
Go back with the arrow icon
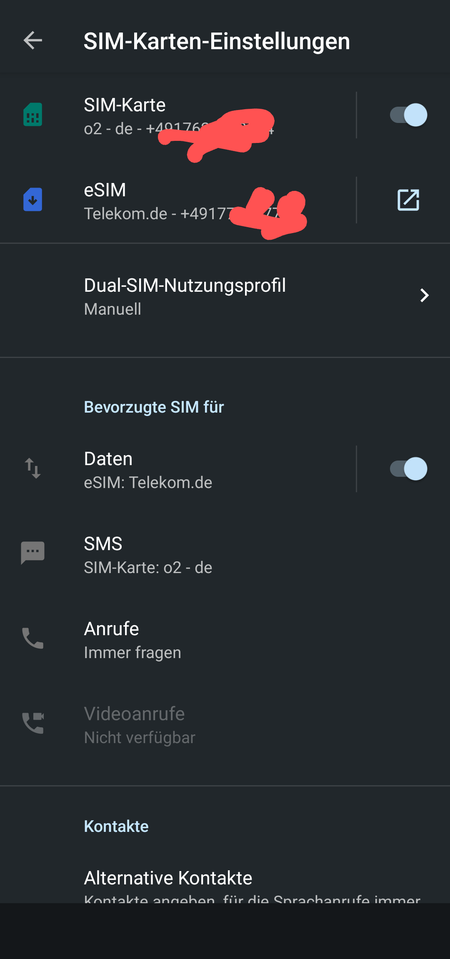click(x=32, y=41)
